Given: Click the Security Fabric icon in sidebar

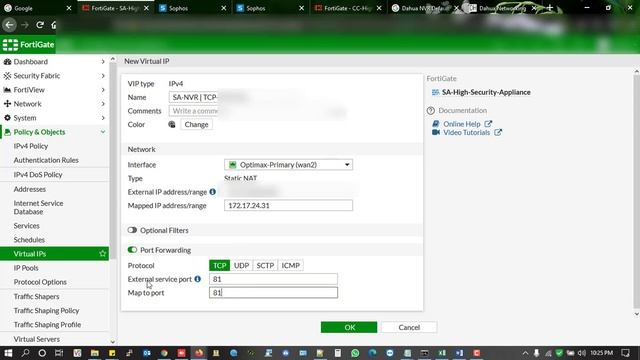Looking at the screenshot, I should point(7,76).
